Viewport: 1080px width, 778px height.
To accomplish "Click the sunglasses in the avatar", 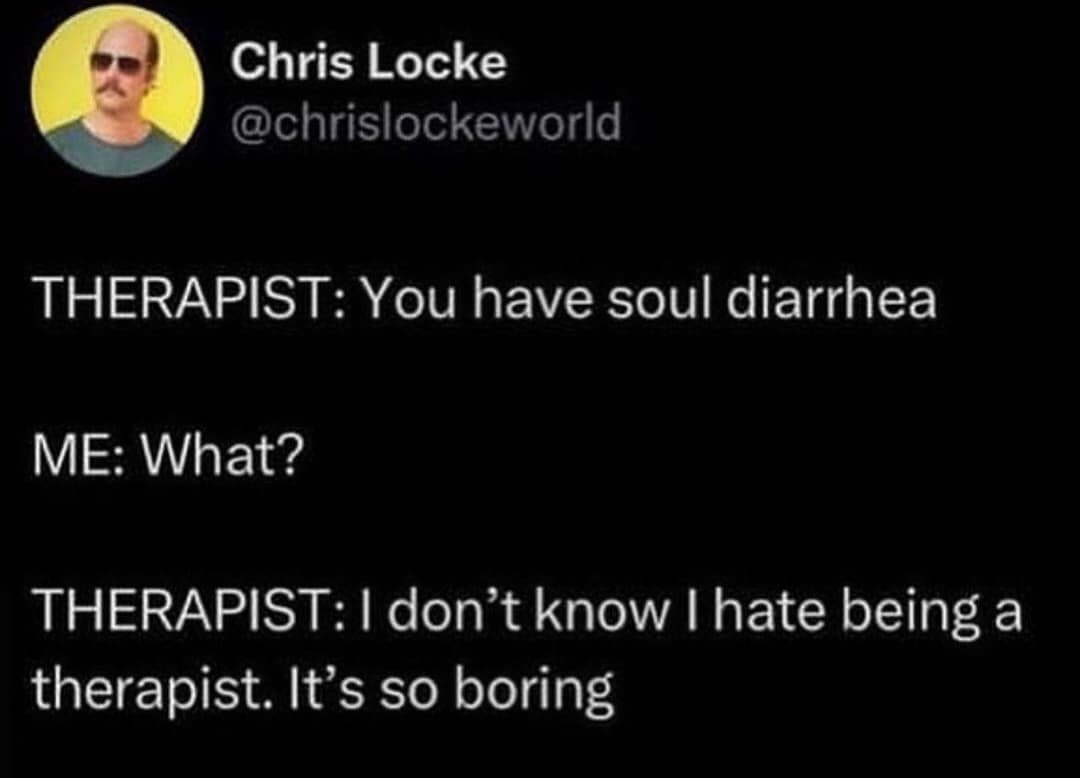I will [115, 63].
